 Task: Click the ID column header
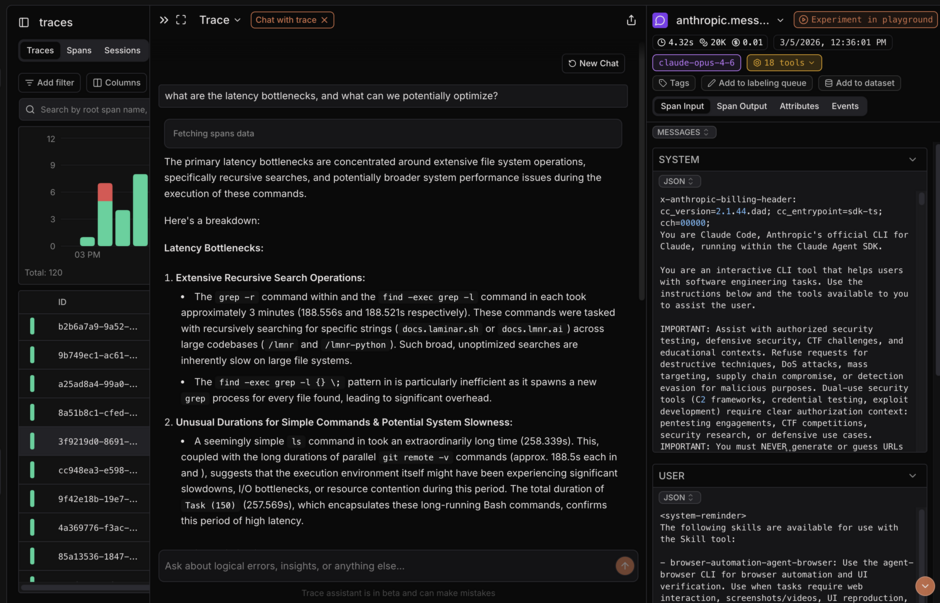coord(62,302)
